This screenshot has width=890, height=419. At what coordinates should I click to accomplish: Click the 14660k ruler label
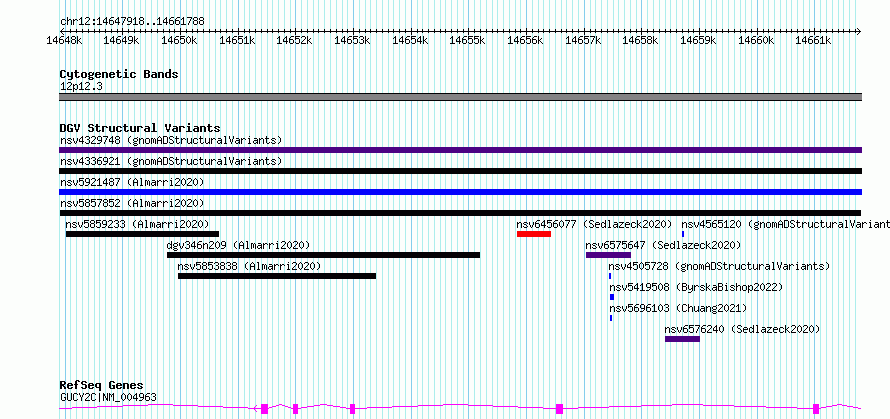pyautogui.click(x=757, y=40)
